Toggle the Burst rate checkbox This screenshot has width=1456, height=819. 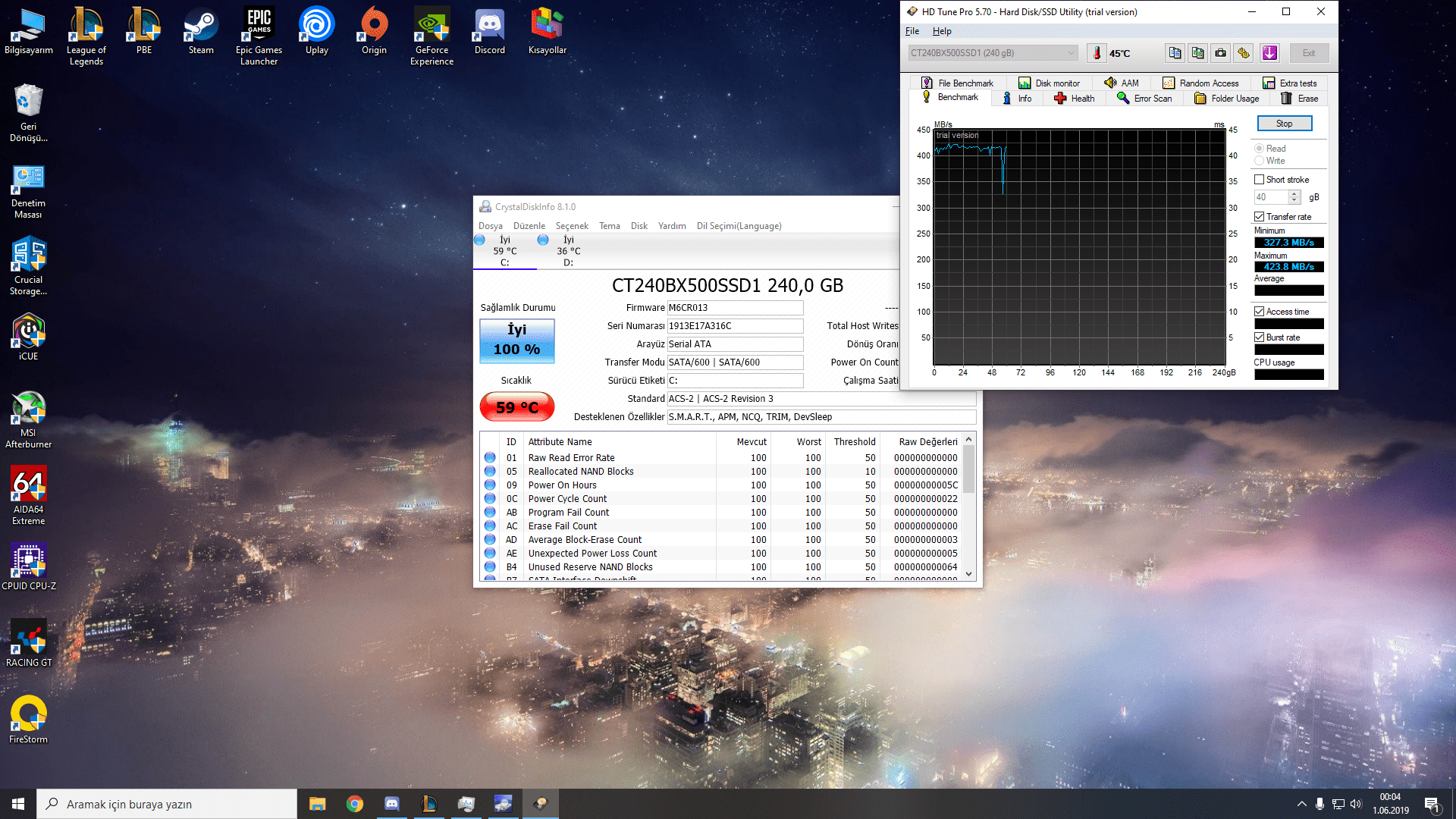pos(1260,337)
